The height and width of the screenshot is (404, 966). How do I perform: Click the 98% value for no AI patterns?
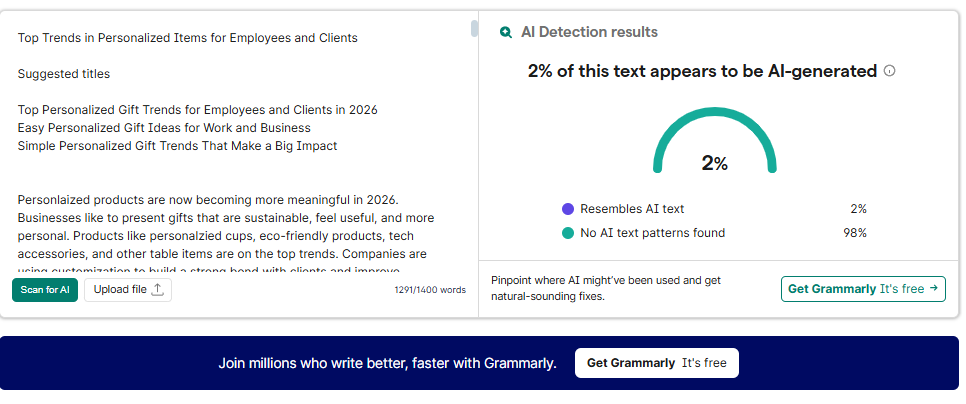(x=854, y=233)
